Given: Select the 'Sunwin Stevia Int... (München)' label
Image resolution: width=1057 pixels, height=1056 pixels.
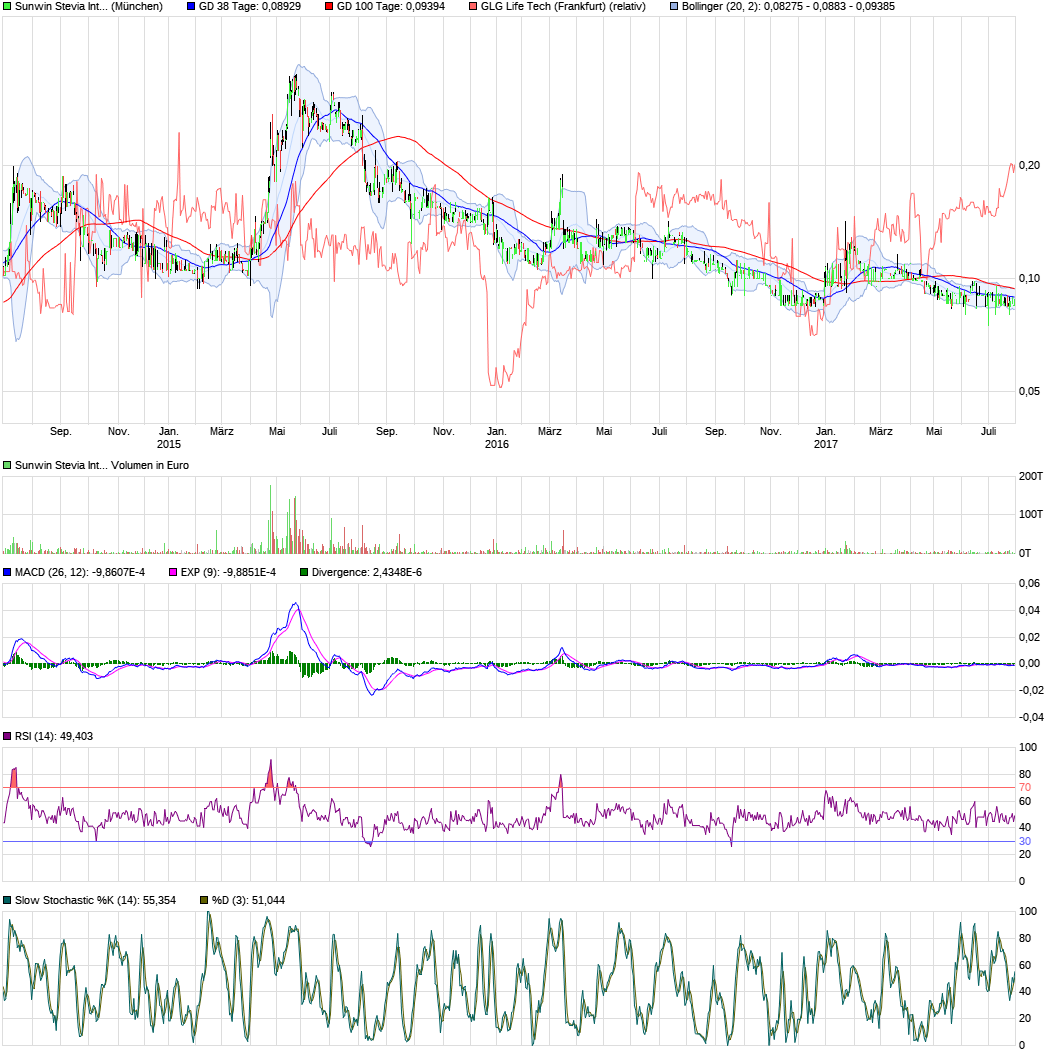Looking at the screenshot, I should 89,7.
